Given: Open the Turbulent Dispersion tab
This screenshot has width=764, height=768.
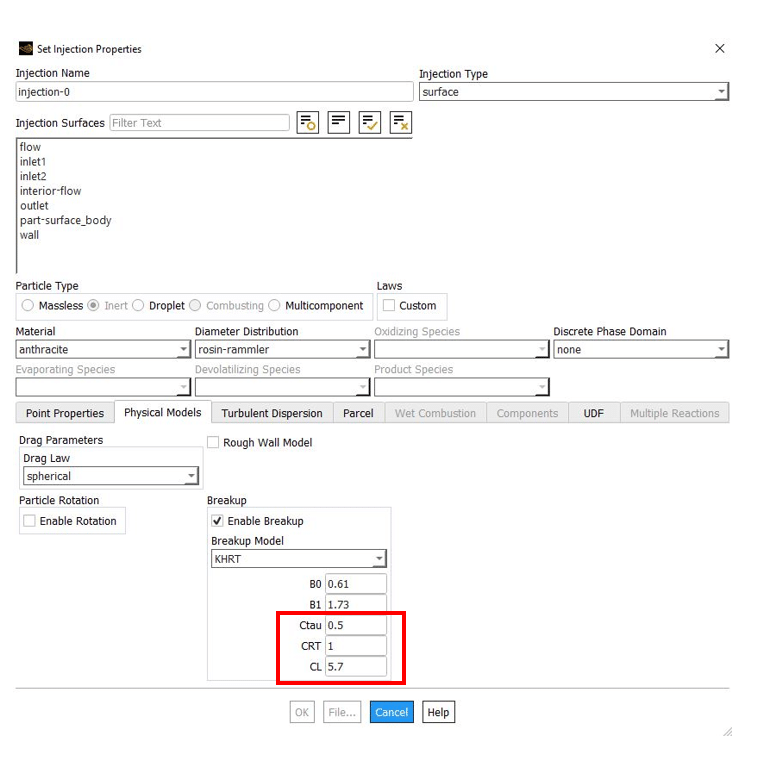Looking at the screenshot, I should 271,413.
